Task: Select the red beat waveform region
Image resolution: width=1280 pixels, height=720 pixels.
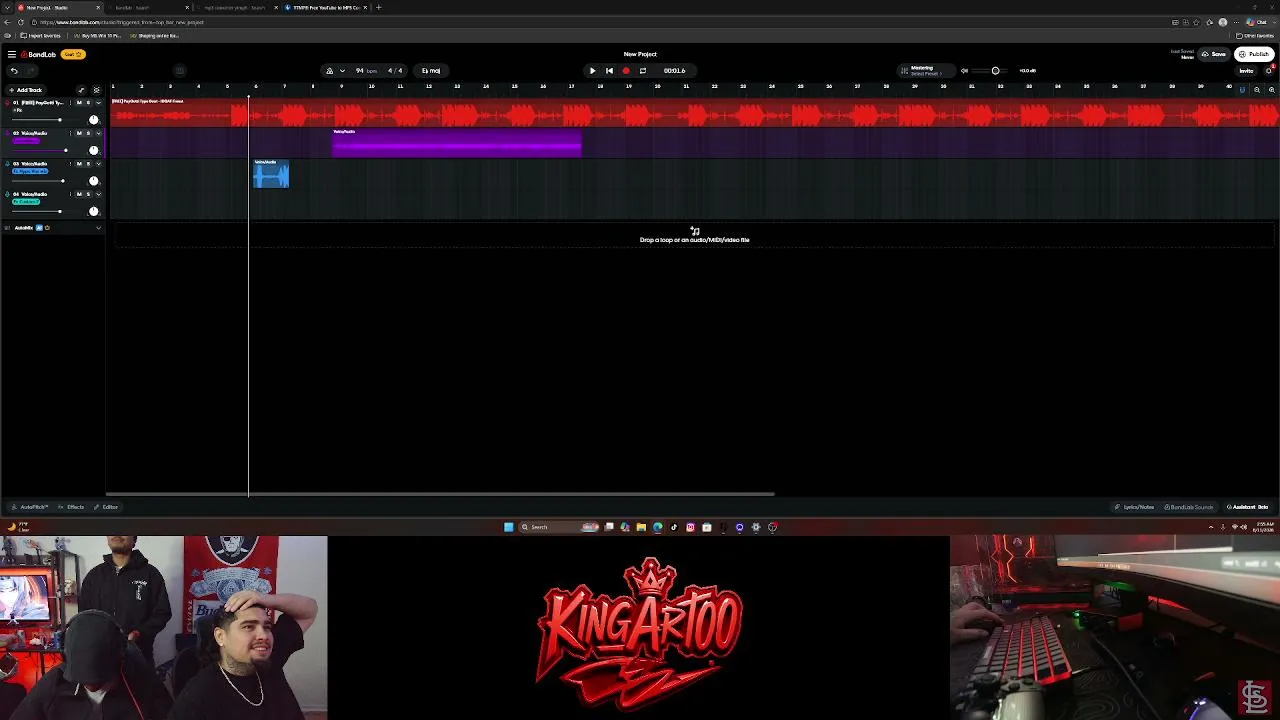Action: click(695, 113)
